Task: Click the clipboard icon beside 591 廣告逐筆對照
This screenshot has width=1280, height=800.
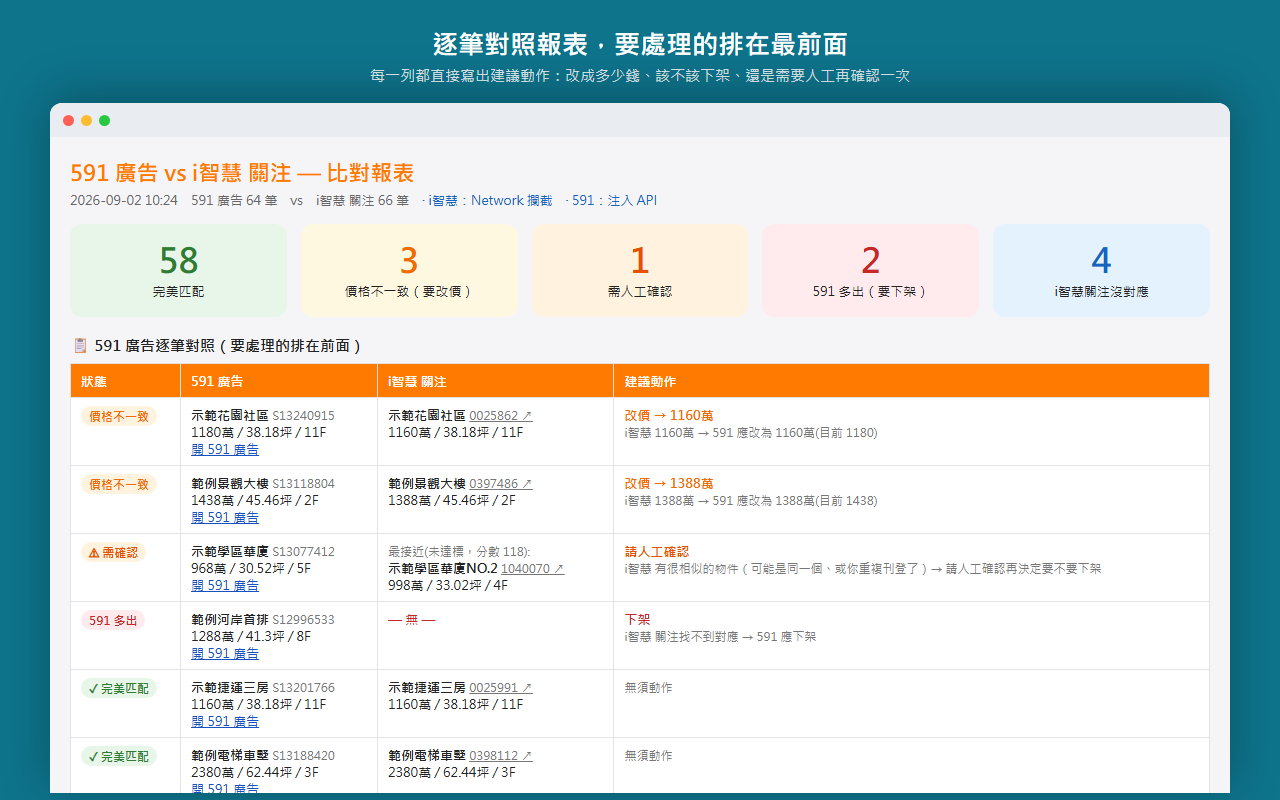Action: [80, 345]
